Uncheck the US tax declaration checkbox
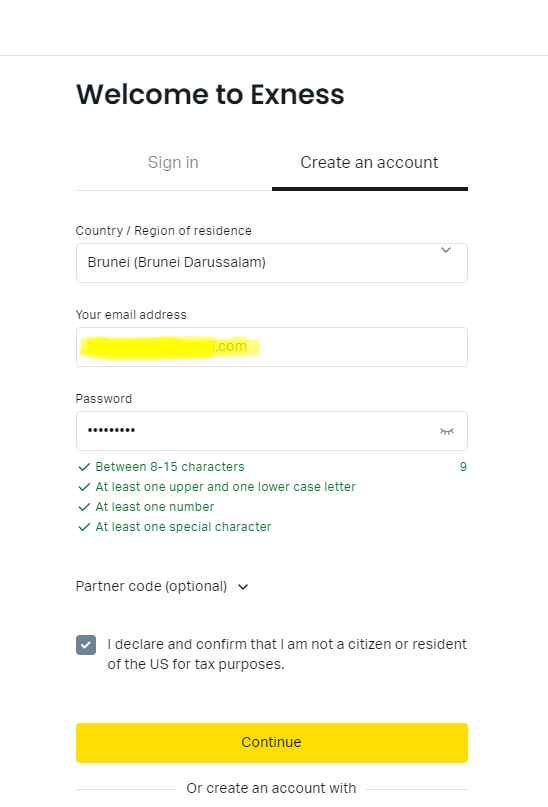This screenshot has height=807, width=548. [86, 645]
